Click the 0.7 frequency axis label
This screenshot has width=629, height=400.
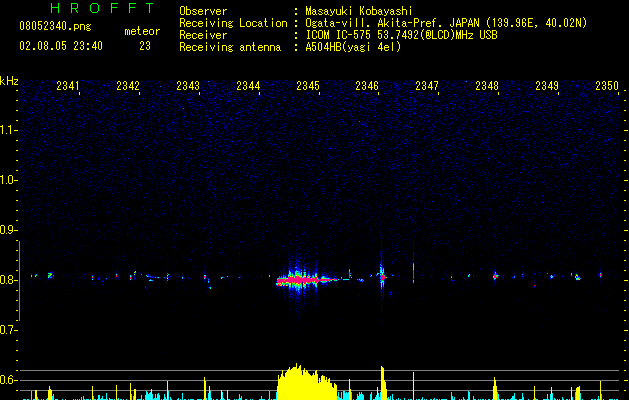8,330
